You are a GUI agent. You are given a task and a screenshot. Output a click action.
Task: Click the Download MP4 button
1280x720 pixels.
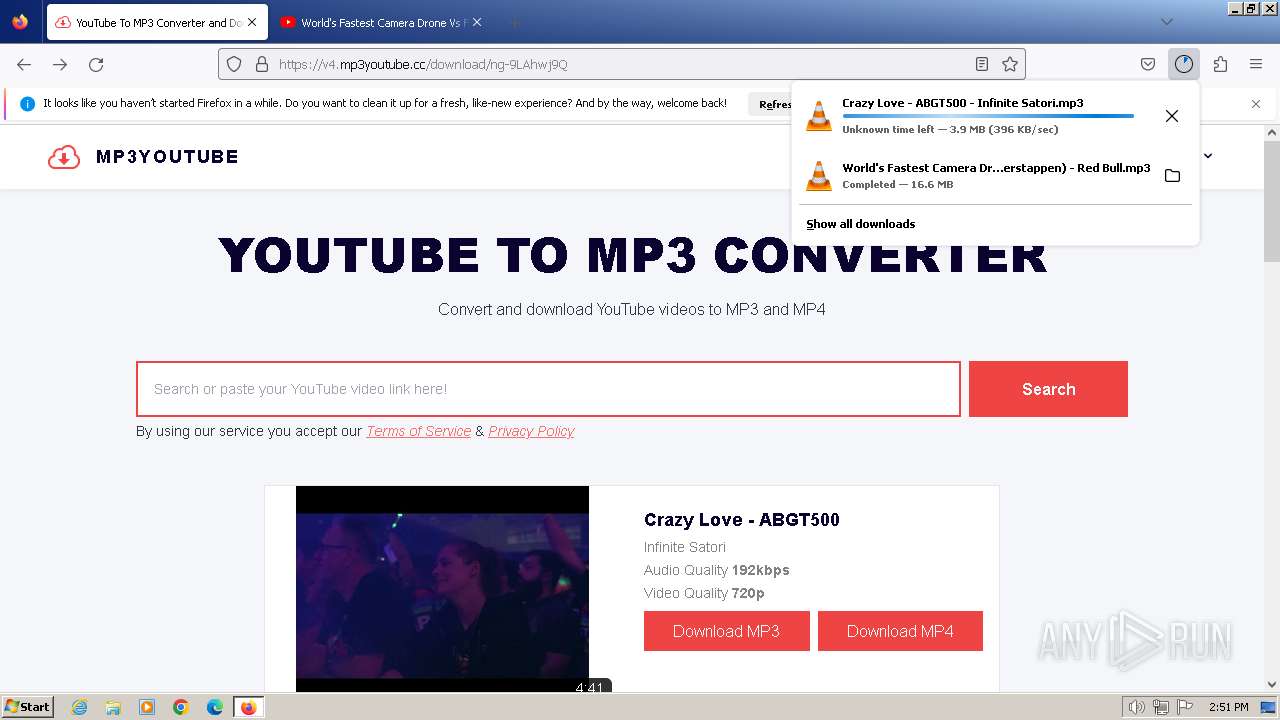[900, 631]
